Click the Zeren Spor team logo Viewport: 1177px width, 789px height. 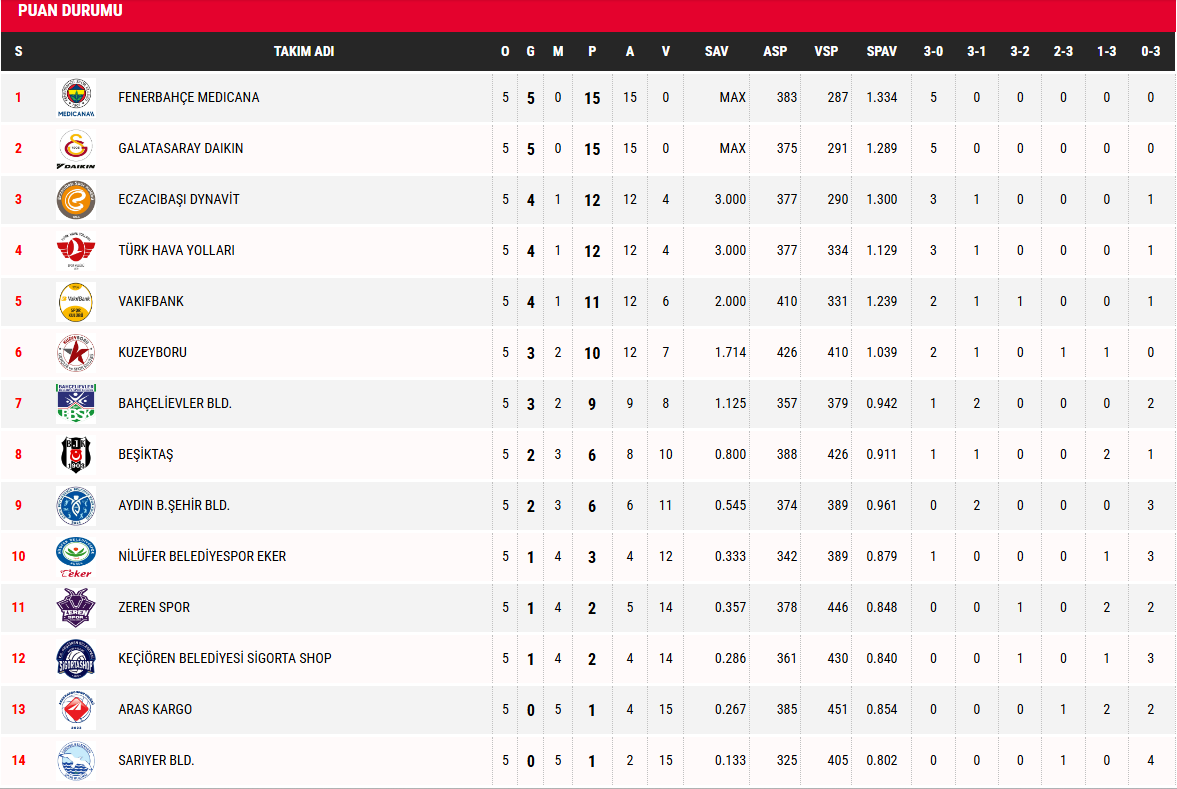tap(76, 608)
